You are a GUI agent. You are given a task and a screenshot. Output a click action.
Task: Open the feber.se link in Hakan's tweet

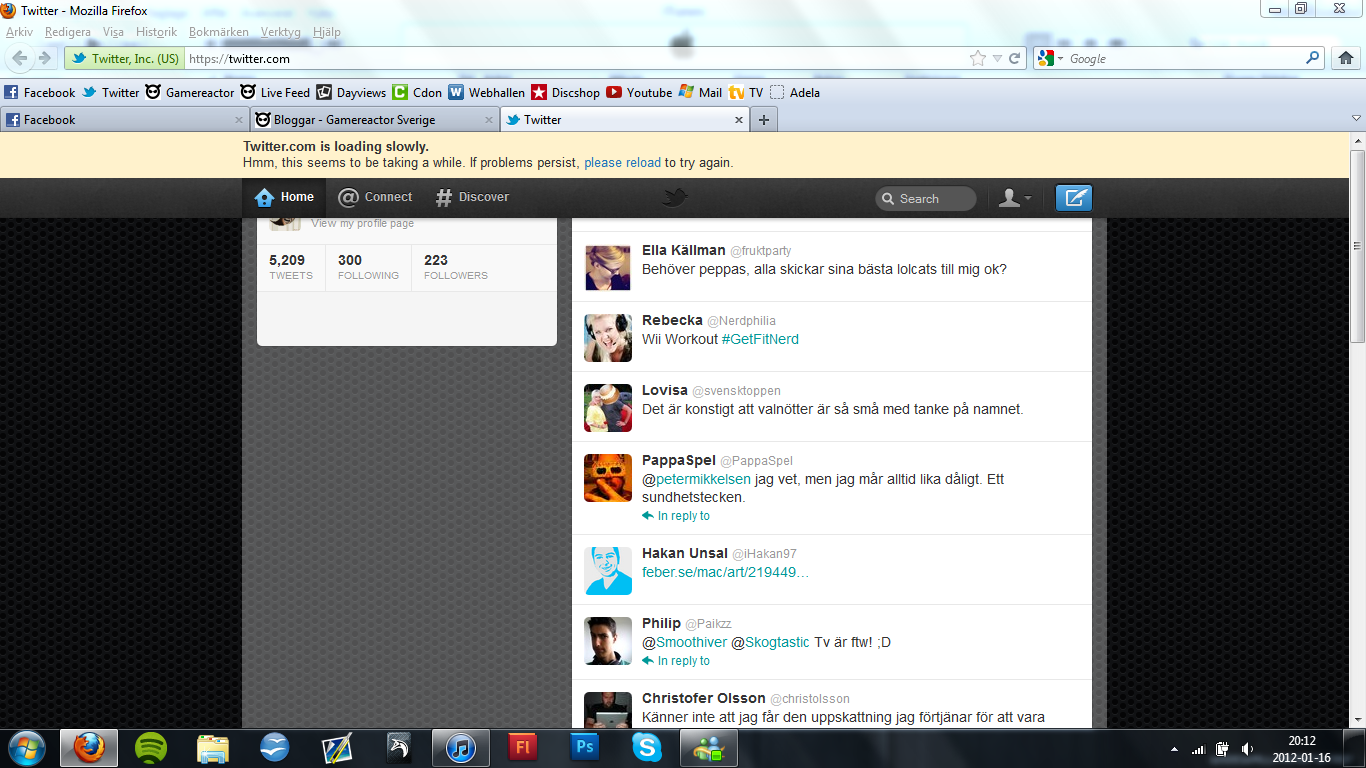[x=725, y=573]
